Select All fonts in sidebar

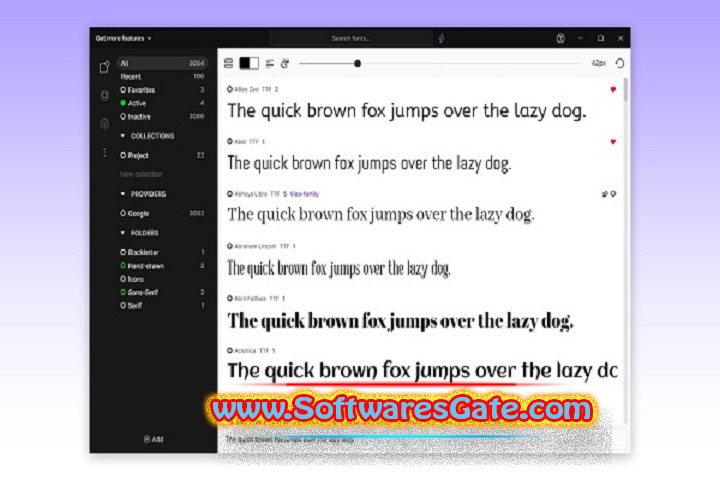(162, 63)
